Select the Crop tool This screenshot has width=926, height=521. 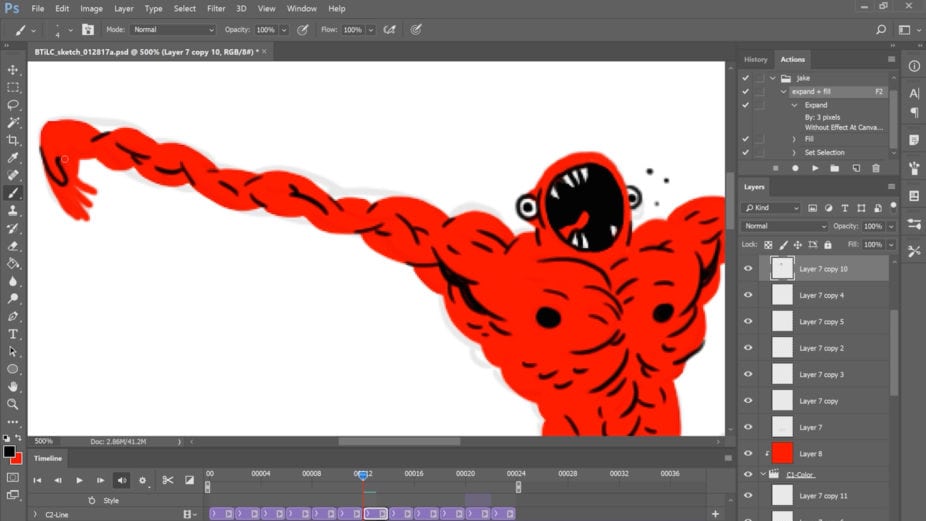pyautogui.click(x=12, y=140)
